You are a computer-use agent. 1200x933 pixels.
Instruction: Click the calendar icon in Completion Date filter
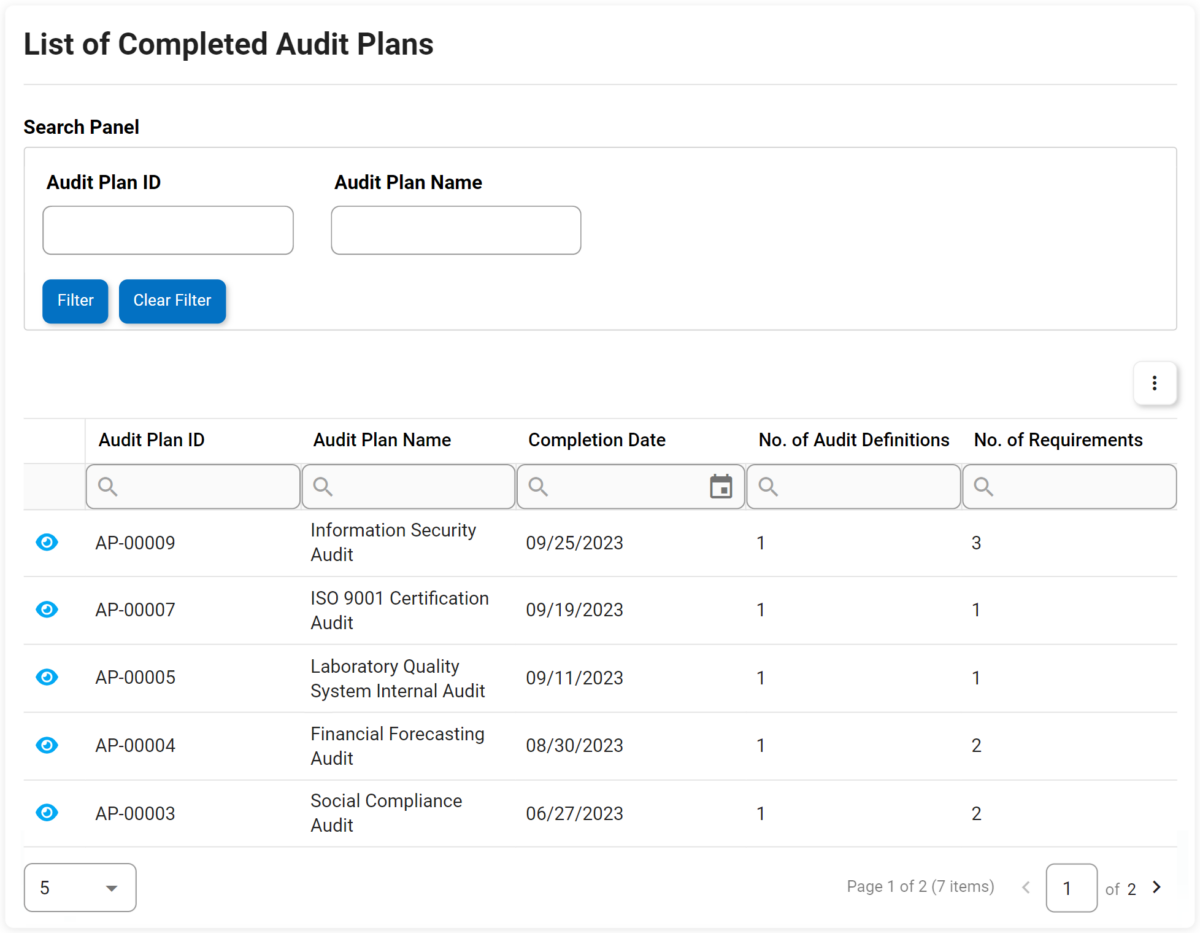(x=721, y=486)
